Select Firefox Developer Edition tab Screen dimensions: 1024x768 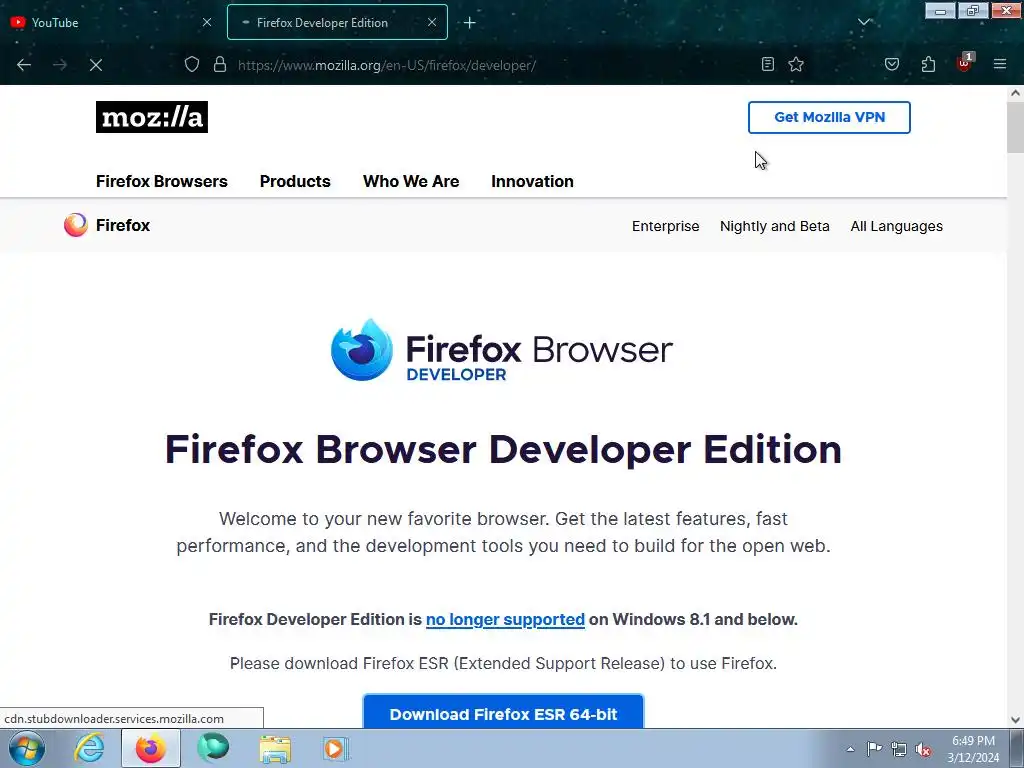337,22
